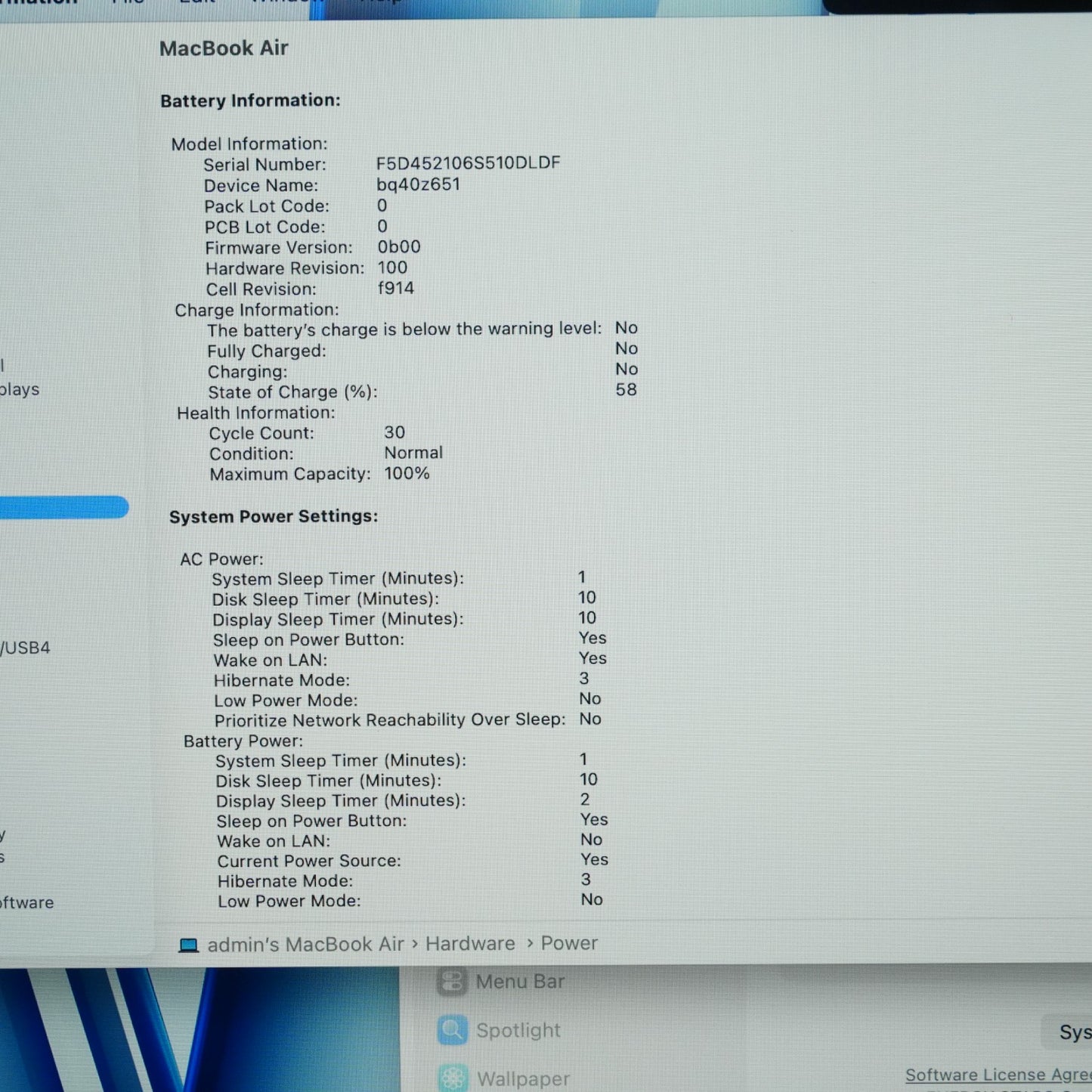Click Disk Sleep Timer label under Battery Power
1092x1092 pixels.
(x=329, y=781)
